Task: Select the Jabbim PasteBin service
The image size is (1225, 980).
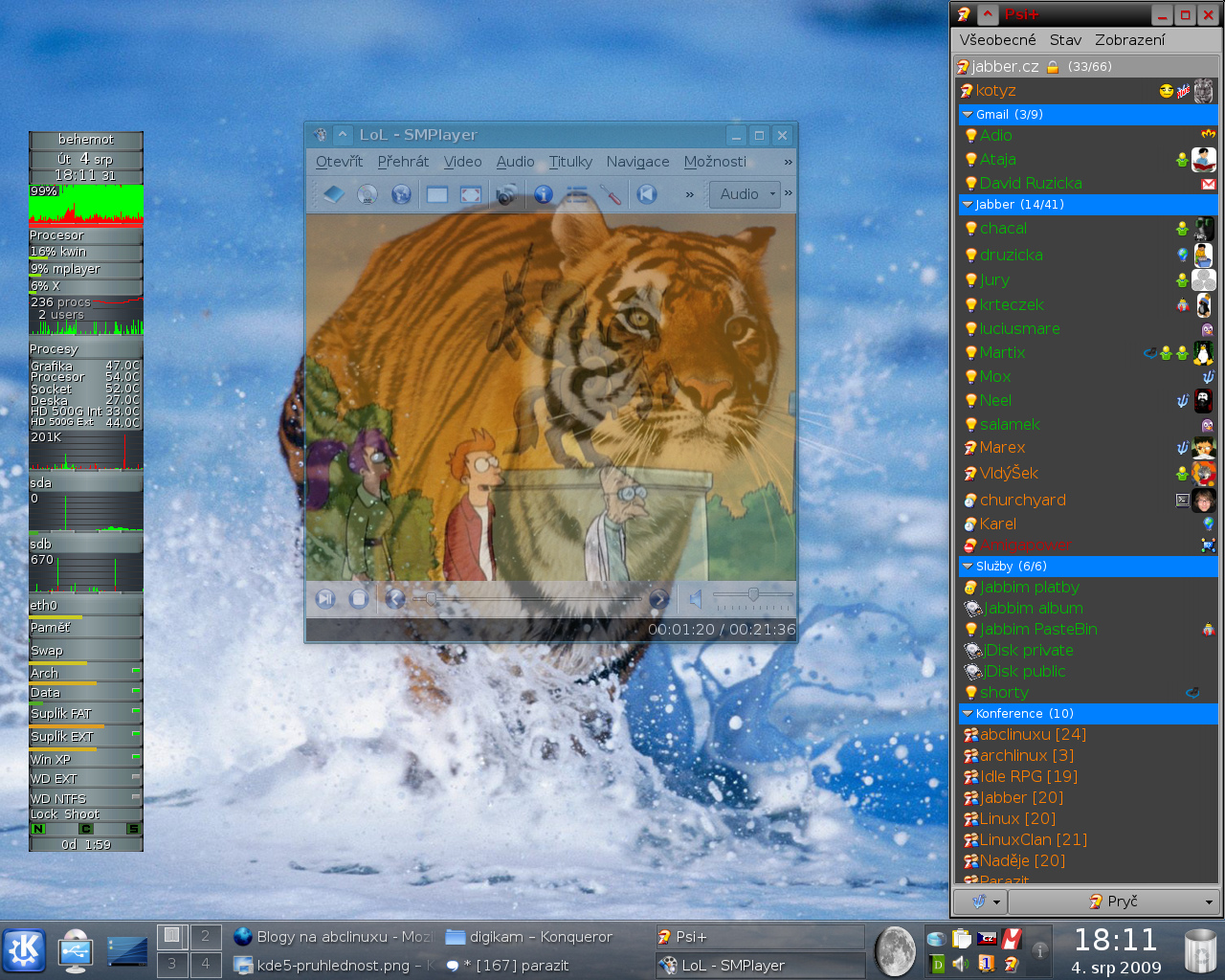Action: click(x=1088, y=630)
